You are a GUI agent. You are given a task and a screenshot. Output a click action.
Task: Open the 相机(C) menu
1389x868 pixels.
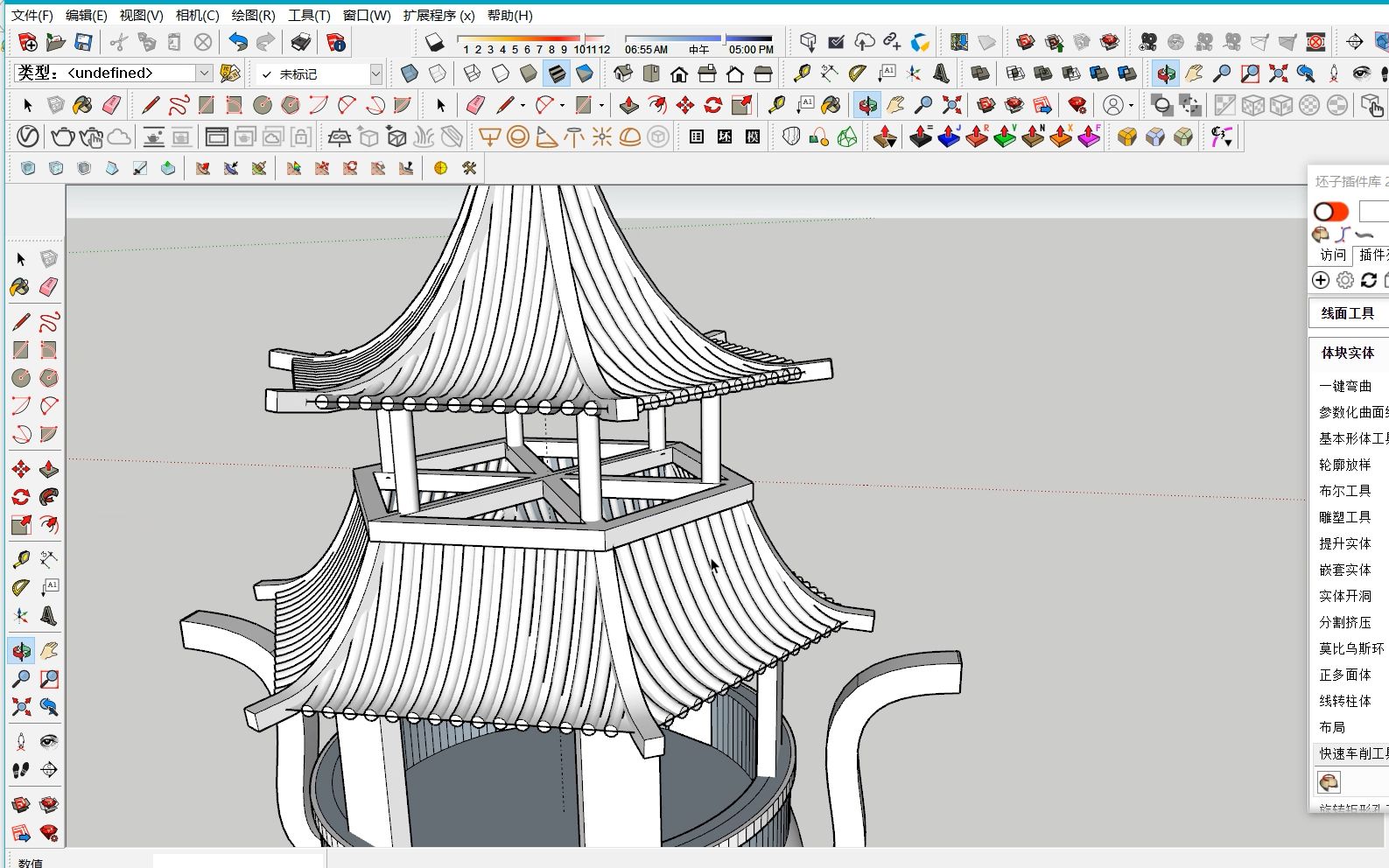[x=197, y=15]
